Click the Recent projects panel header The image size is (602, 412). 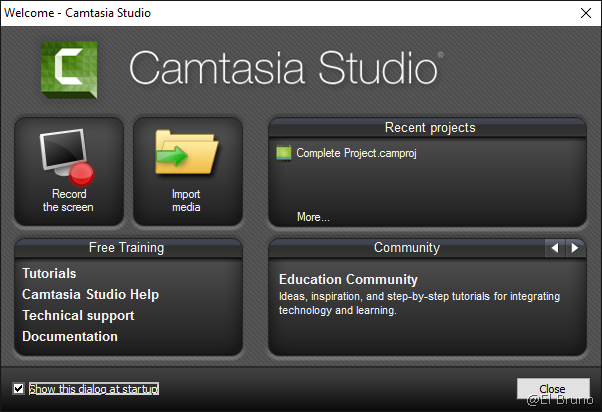tap(430, 128)
